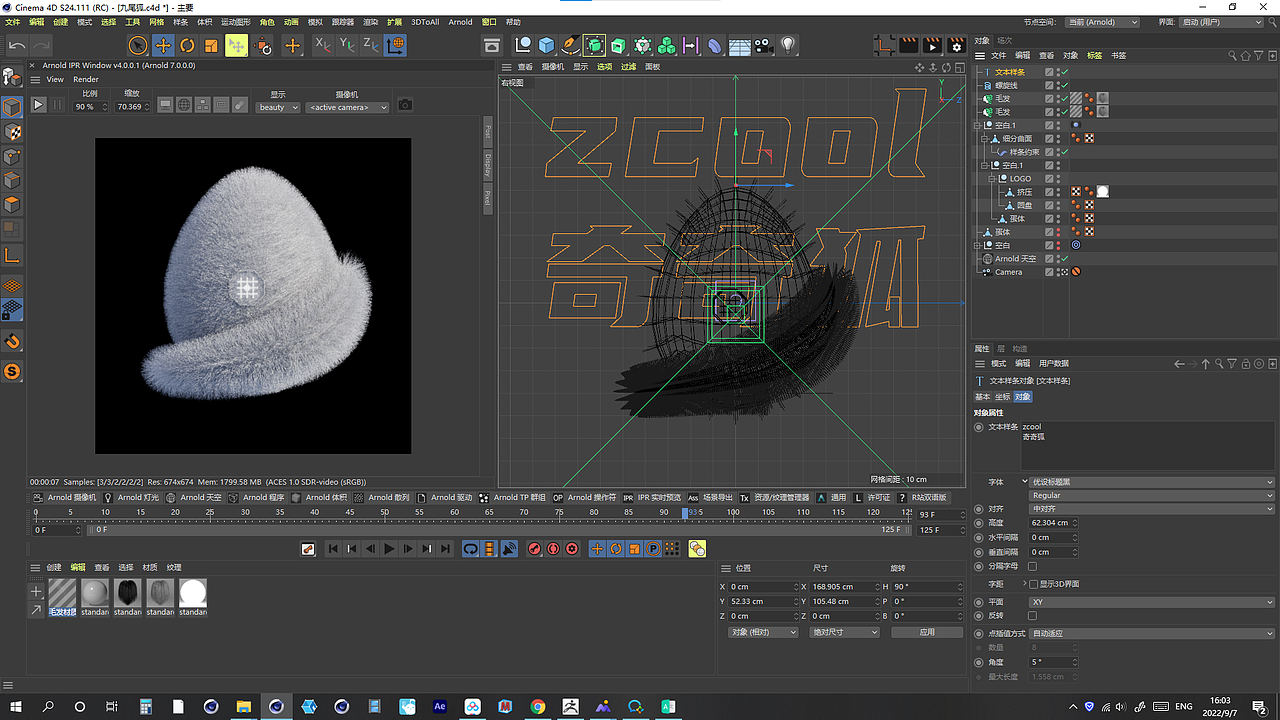This screenshot has height=720, width=1280.
Task: Click the search icon in the Object manager
Action: [x=1234, y=56]
